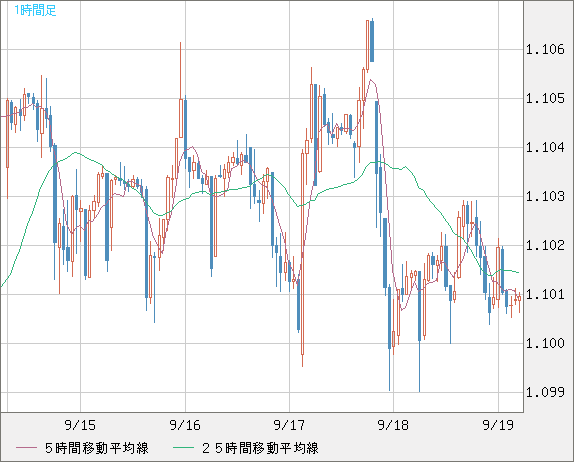This screenshot has height=462, width=574.
Task: Click the 9/19 date label
Action: 498,425
